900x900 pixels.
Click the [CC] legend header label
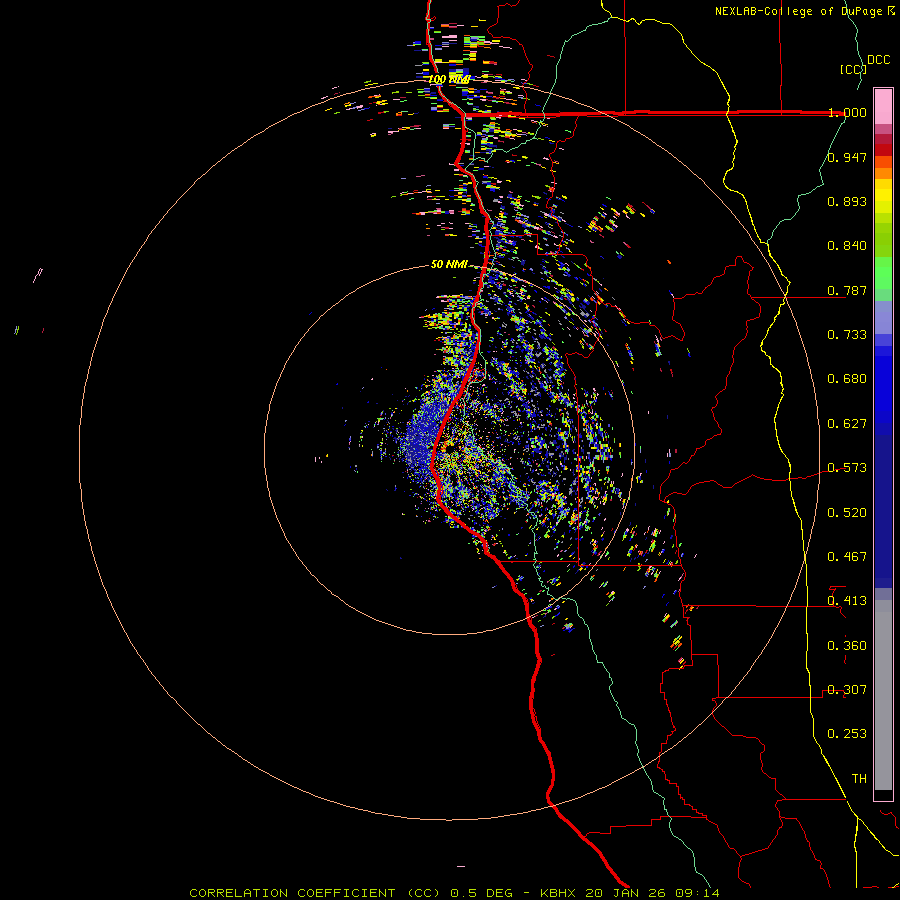[853, 69]
